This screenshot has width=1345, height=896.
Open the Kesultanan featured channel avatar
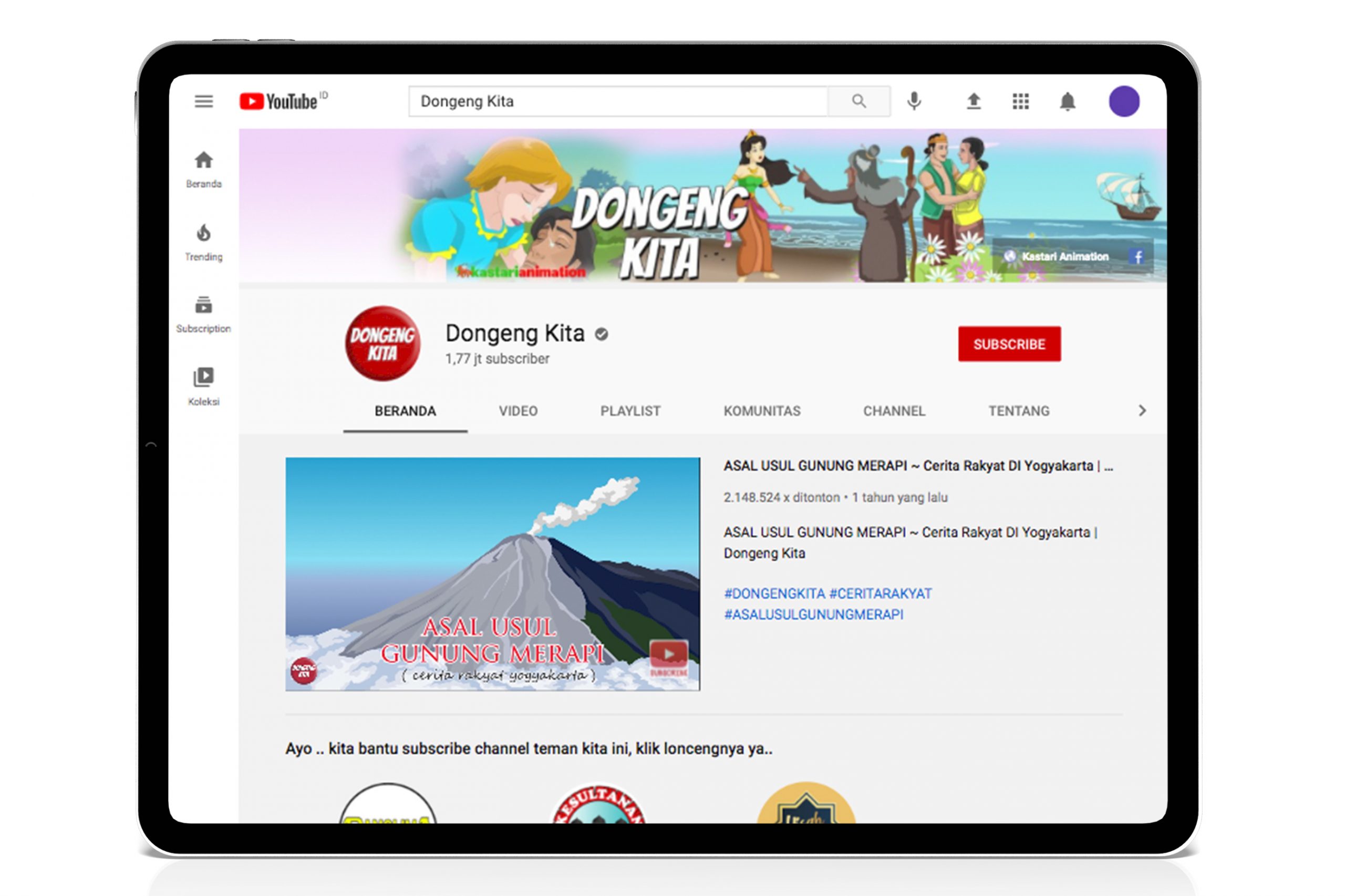point(598,803)
